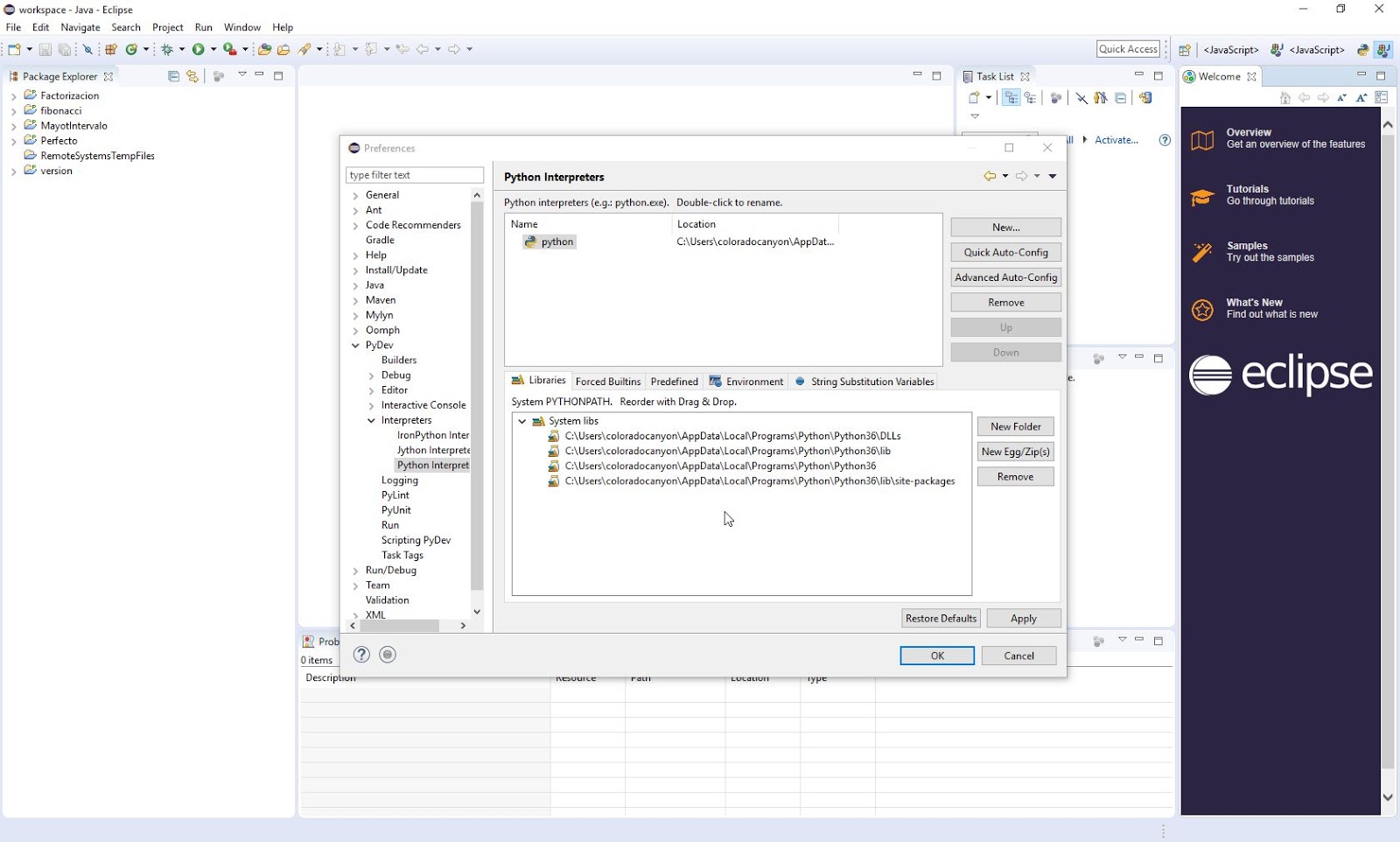Select Jython Interpreter in preferences tree
Screen dimensions: 1400x842
pyautogui.click(x=433, y=451)
